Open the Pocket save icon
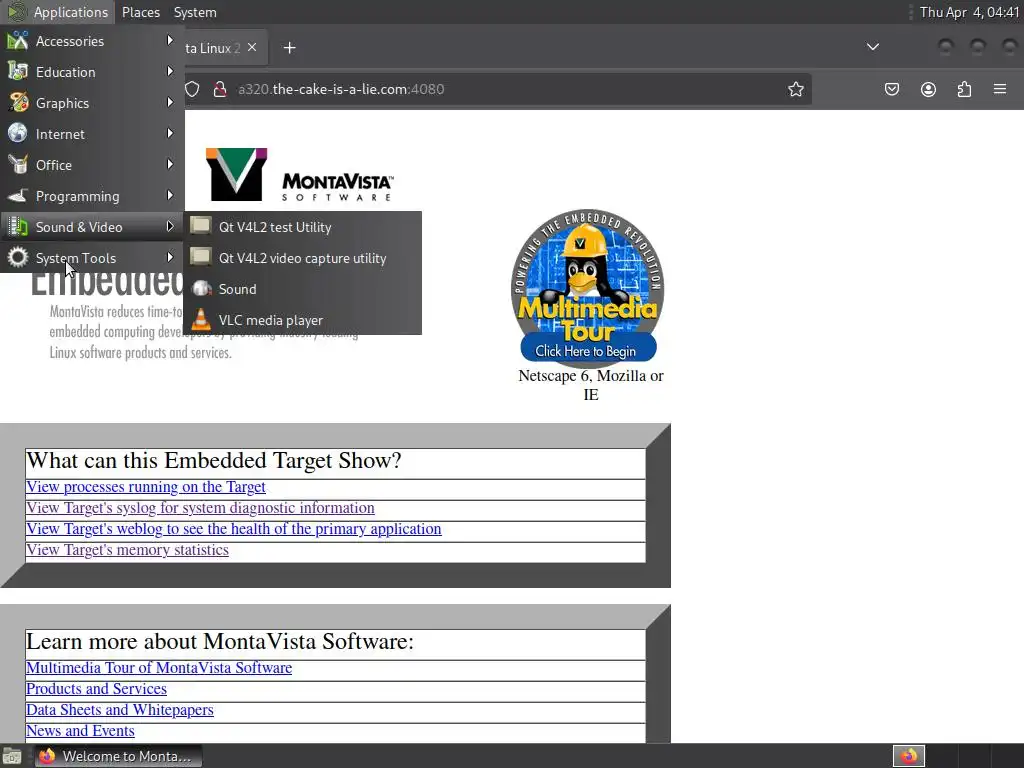This screenshot has width=1024, height=768. pyautogui.click(x=891, y=89)
